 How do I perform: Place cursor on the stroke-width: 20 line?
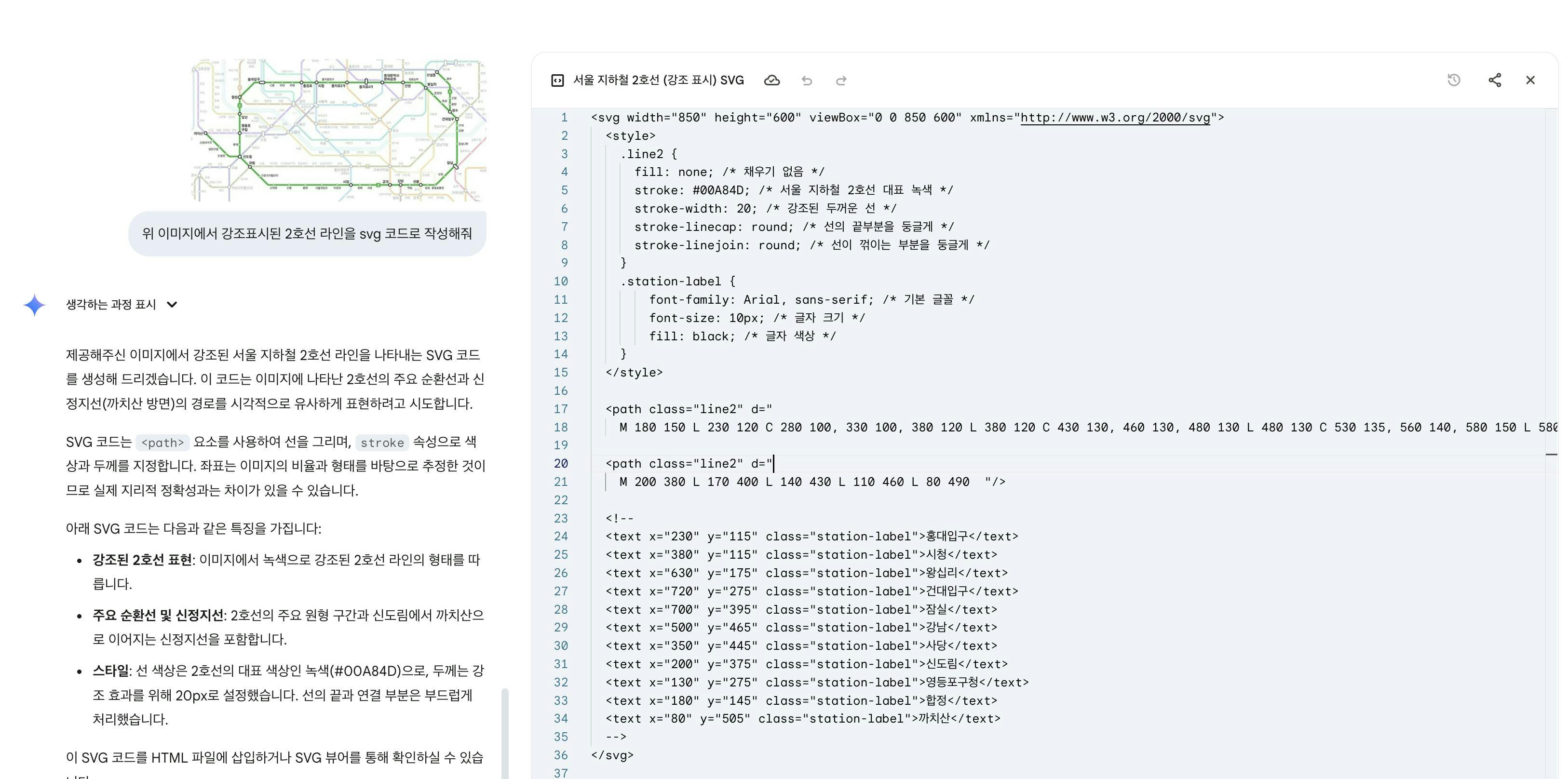(765, 209)
